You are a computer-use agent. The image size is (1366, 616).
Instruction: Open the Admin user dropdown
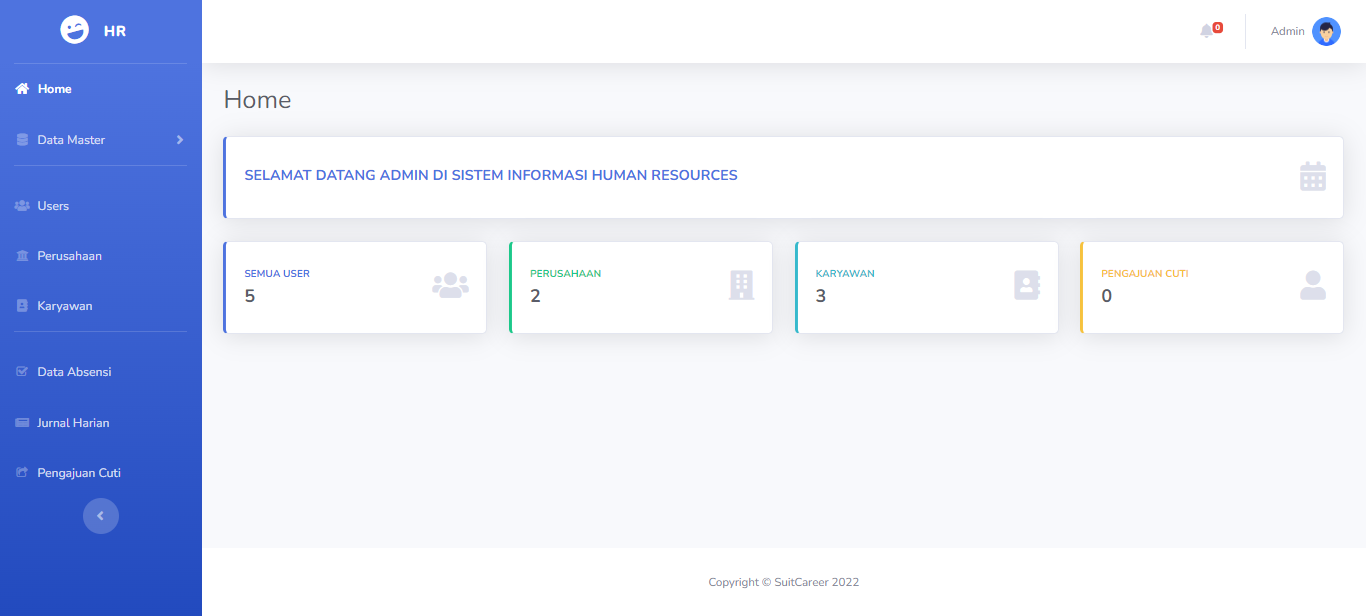(1287, 32)
